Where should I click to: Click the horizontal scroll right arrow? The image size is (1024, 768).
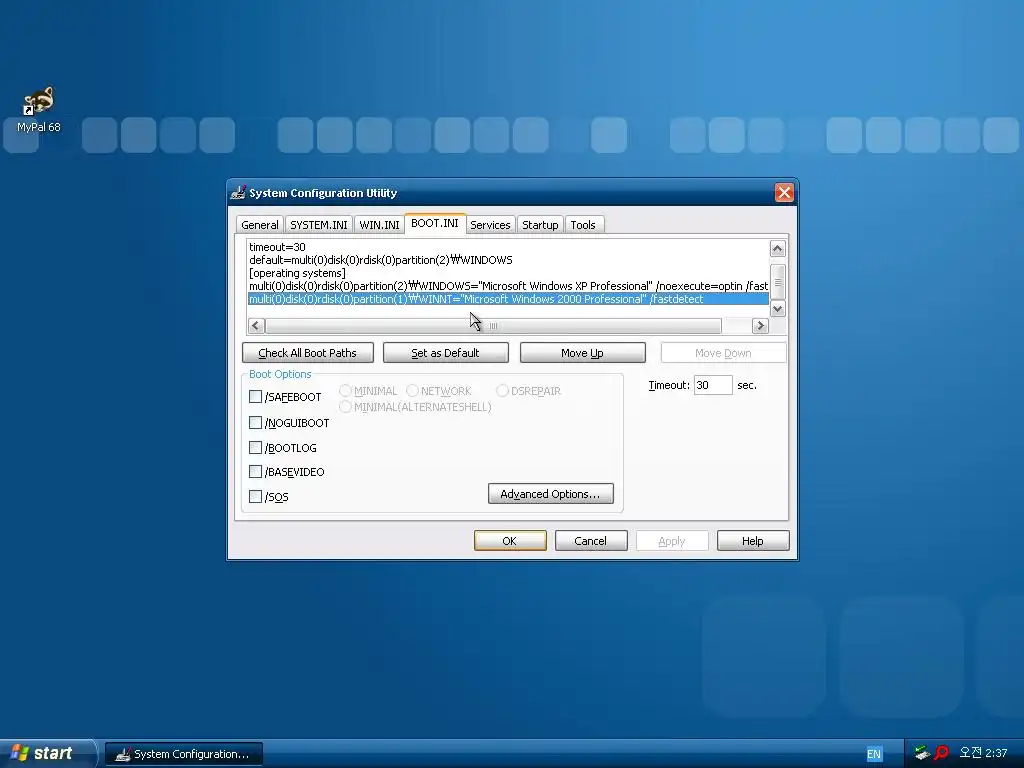[x=760, y=325]
